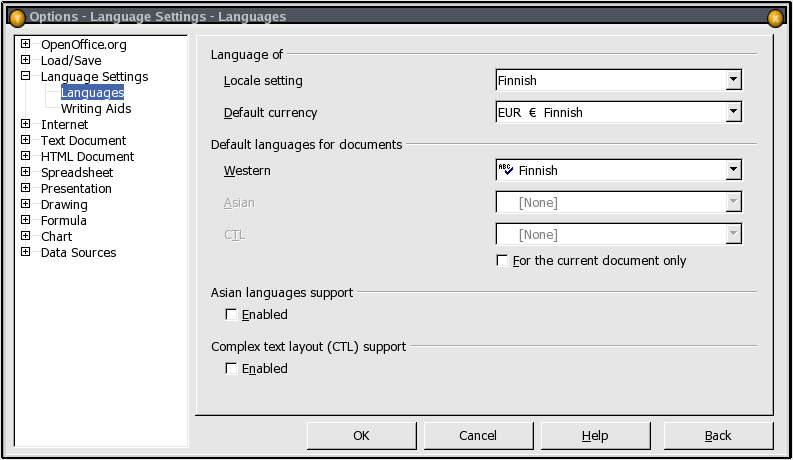Select Spreadsheet category label
This screenshot has height=460, width=793.
77,173
